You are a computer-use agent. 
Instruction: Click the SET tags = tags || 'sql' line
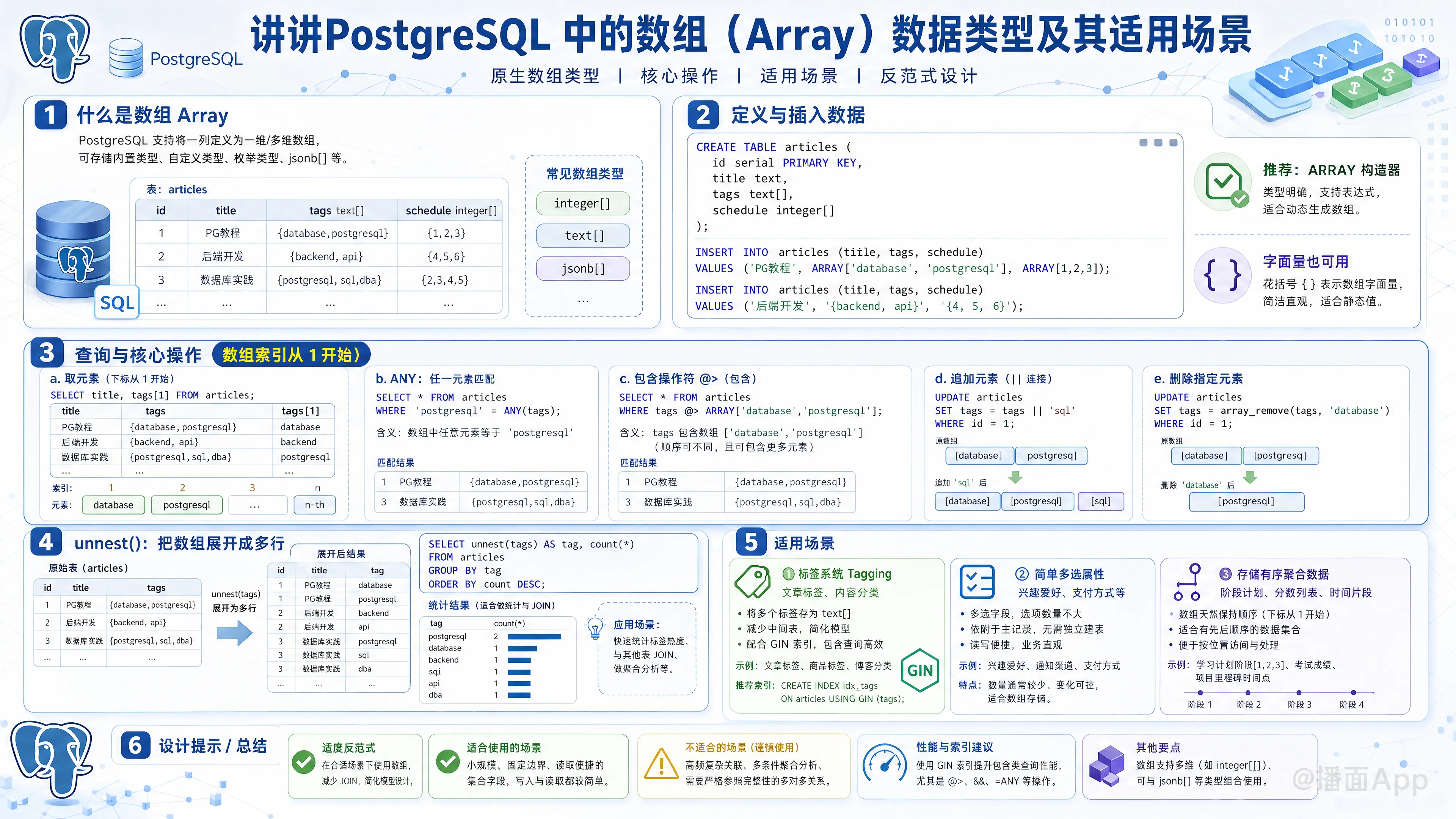[x=1005, y=411]
